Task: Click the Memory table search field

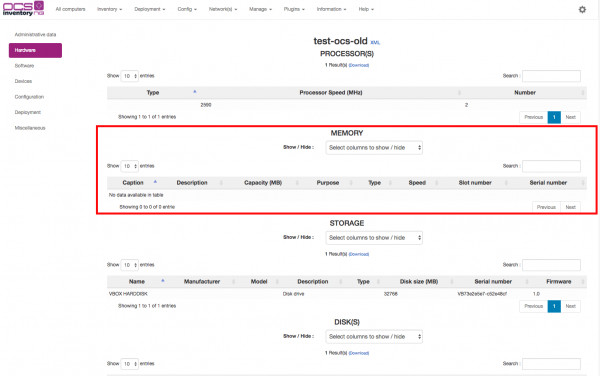Action: click(x=551, y=166)
